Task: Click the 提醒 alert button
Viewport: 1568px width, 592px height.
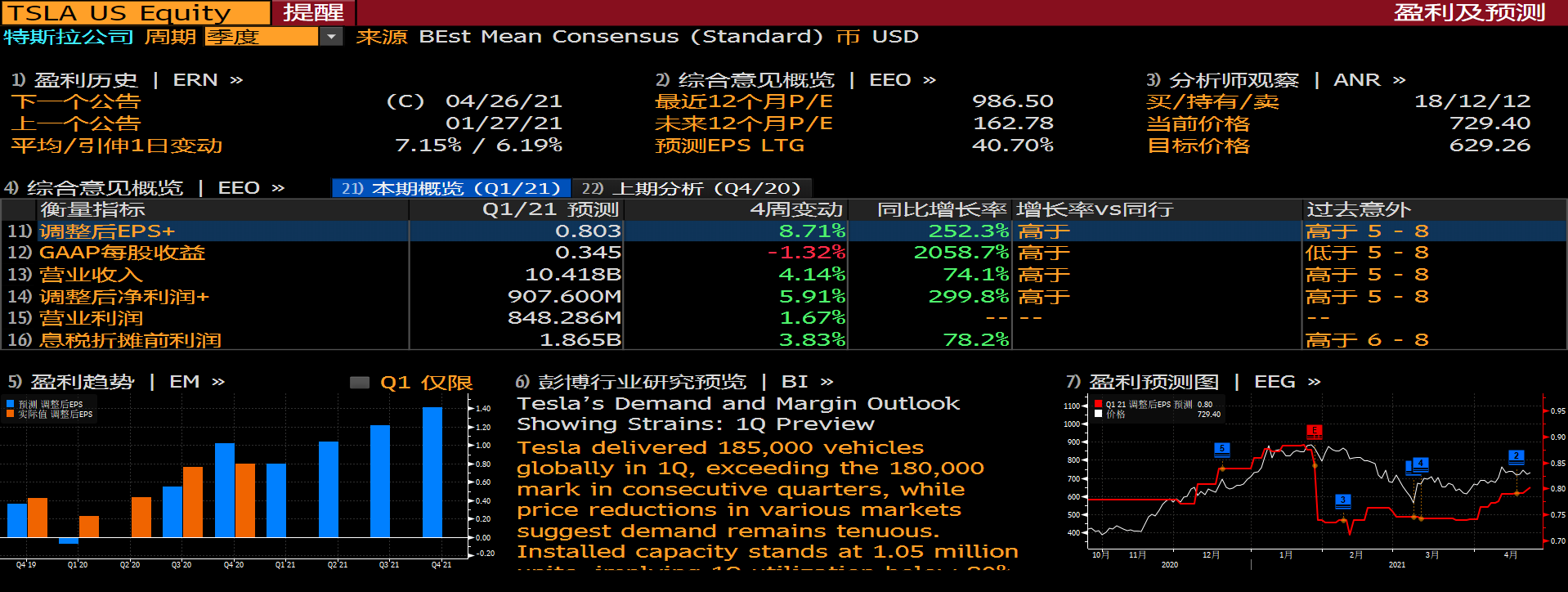Action: pyautogui.click(x=314, y=13)
